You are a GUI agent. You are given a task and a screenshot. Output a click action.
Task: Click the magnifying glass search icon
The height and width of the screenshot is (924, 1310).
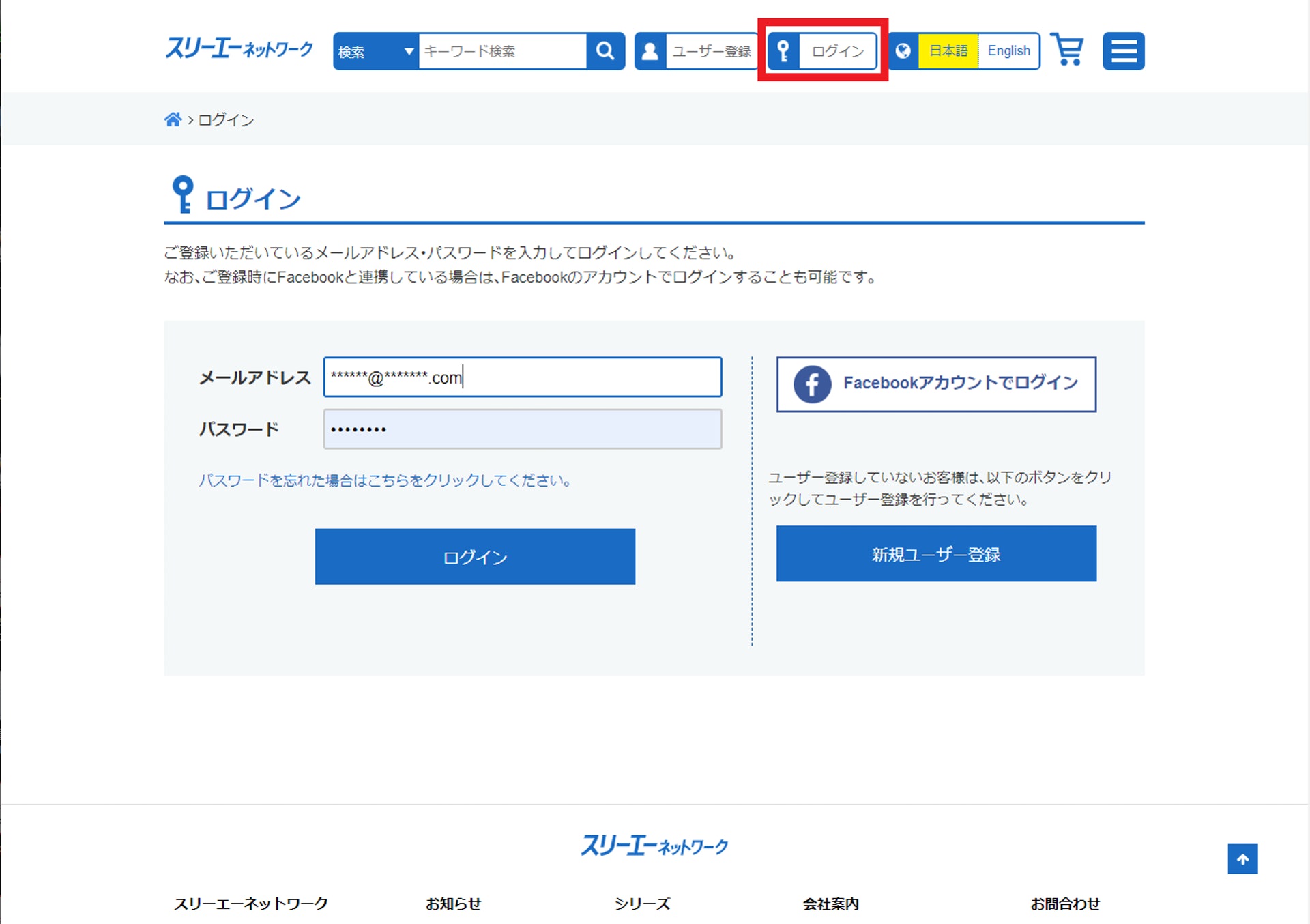tap(605, 51)
